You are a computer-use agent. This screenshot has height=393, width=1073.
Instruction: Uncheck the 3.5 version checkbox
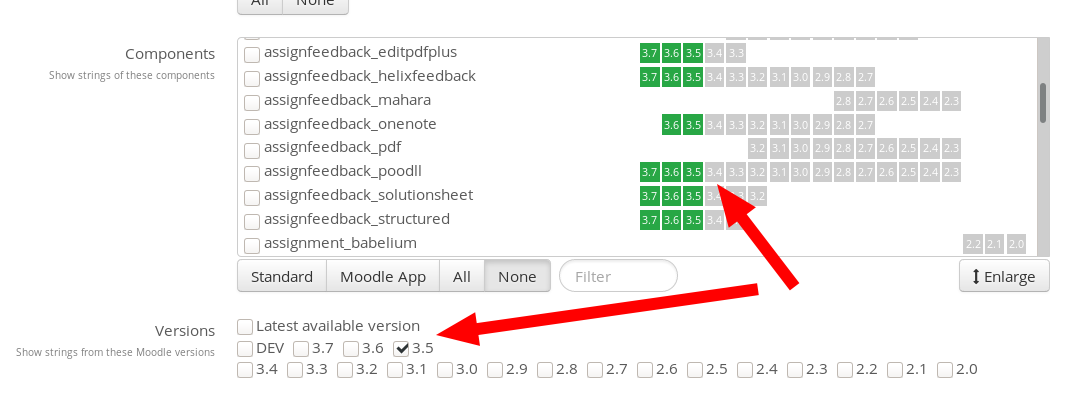pos(402,349)
